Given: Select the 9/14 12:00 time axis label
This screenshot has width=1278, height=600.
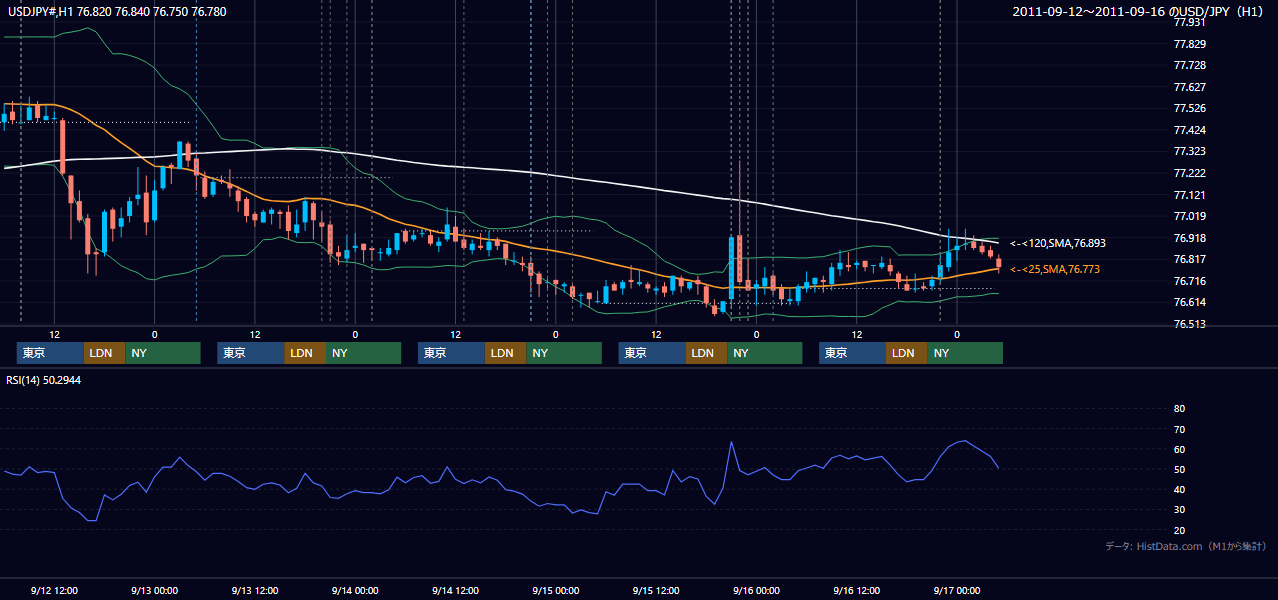Looking at the screenshot, I should (x=456, y=590).
